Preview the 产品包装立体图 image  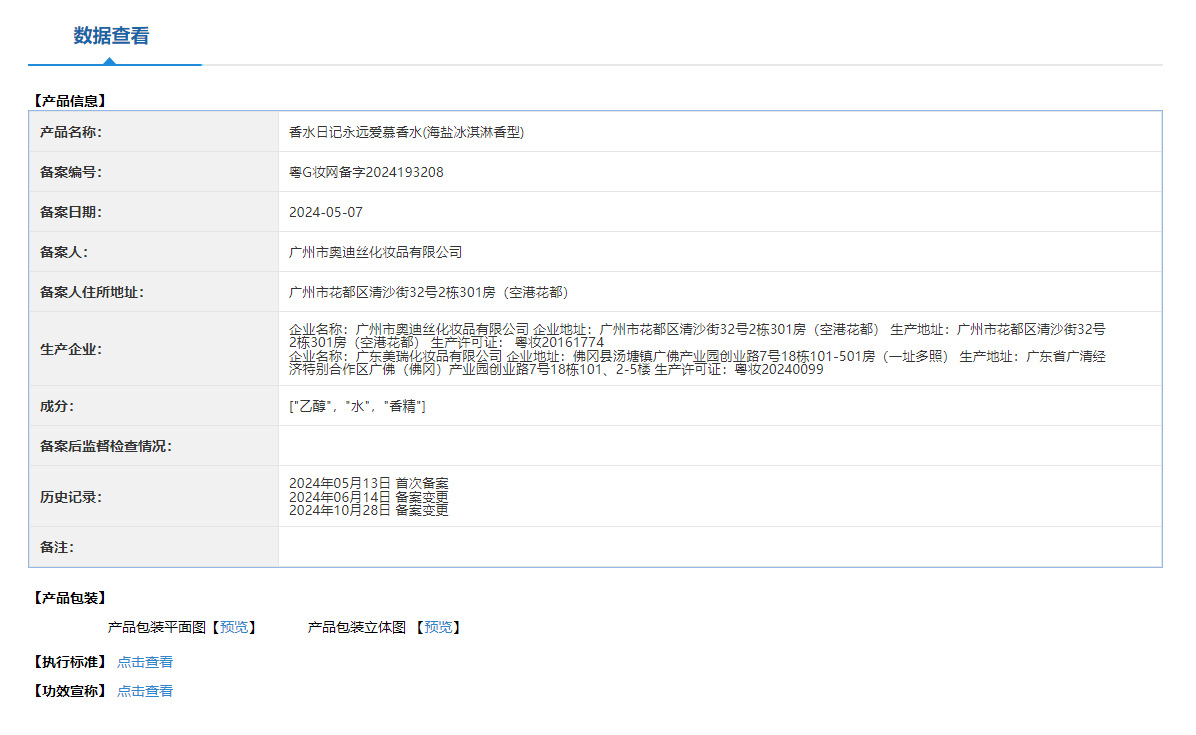(438, 627)
